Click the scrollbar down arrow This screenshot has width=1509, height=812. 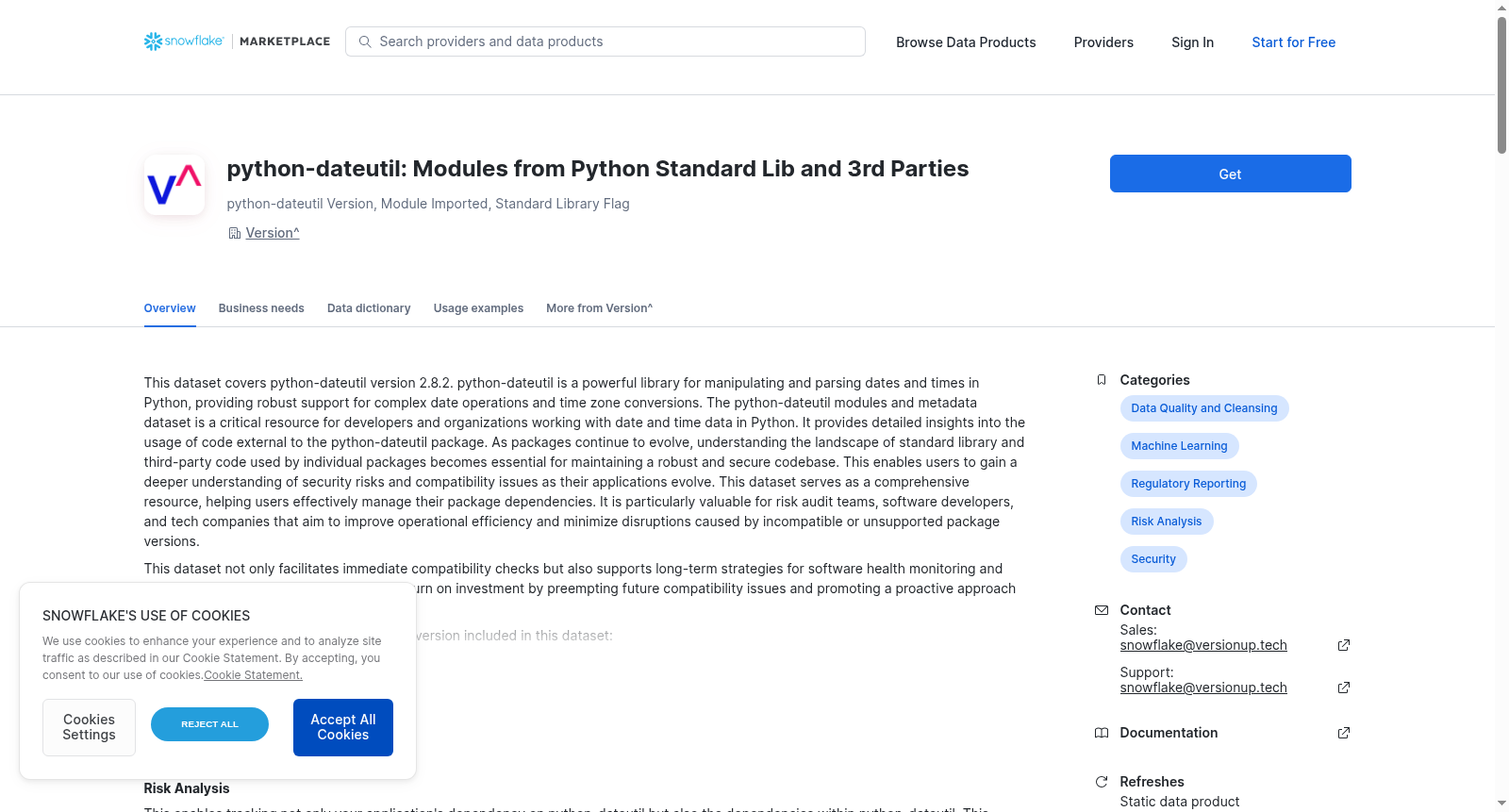(1501, 804)
